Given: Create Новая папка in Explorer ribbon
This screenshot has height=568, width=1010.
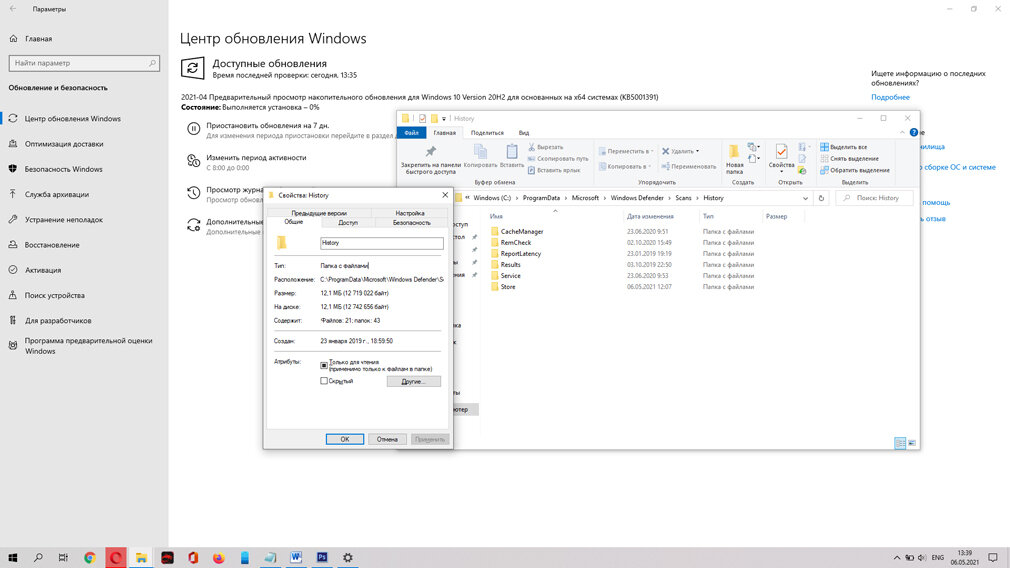Looking at the screenshot, I should pyautogui.click(x=734, y=159).
